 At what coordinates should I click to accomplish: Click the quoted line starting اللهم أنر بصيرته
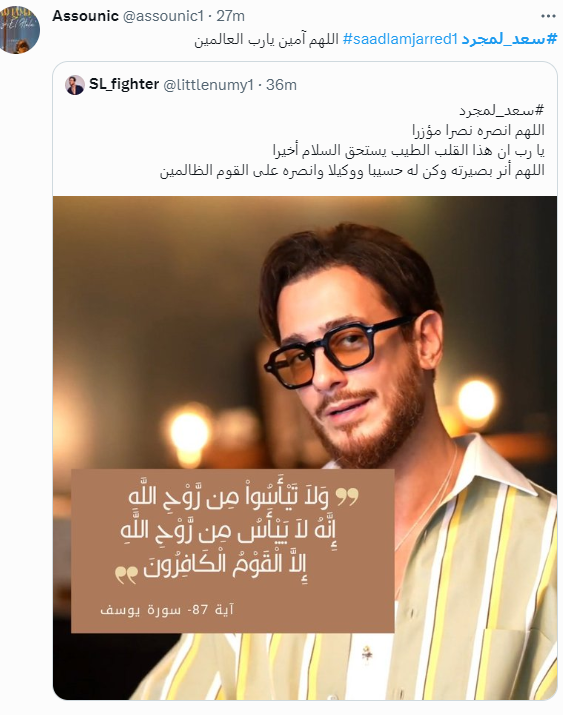(352, 171)
